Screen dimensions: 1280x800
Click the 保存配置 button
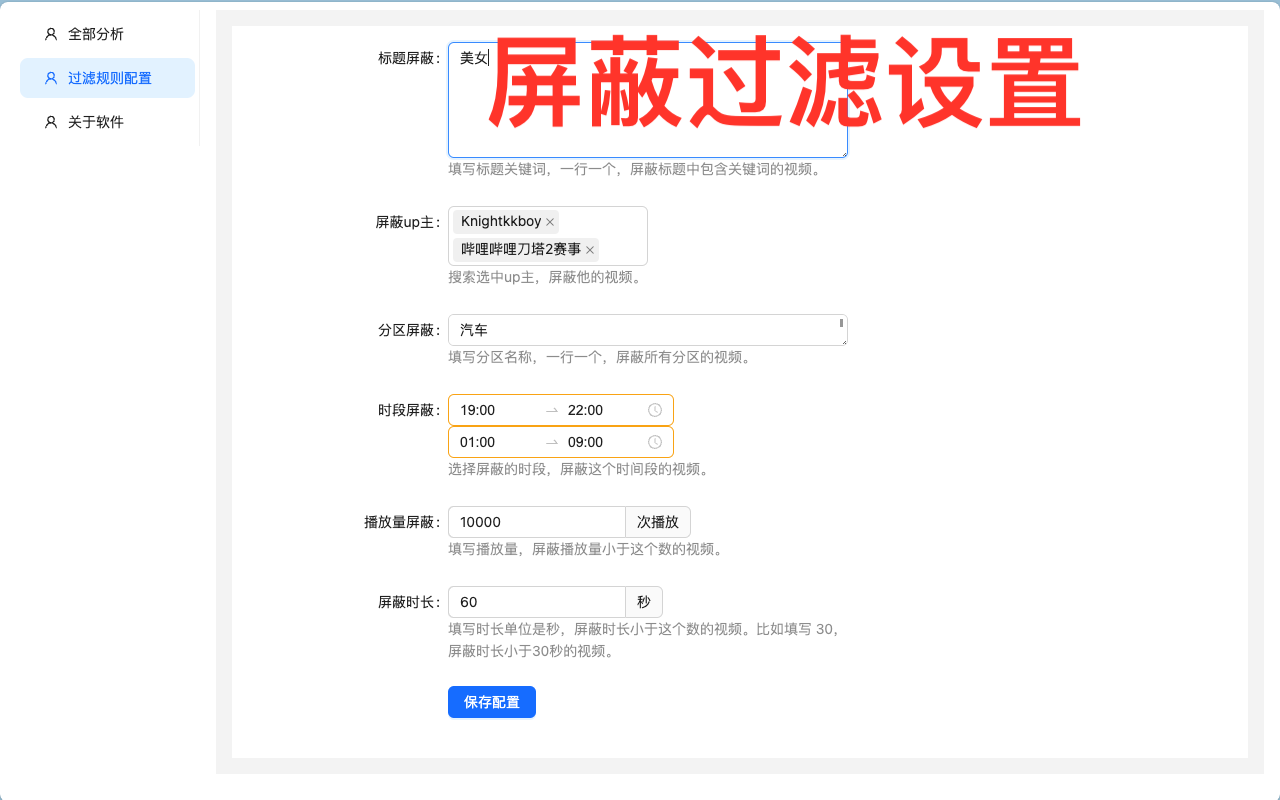491,701
